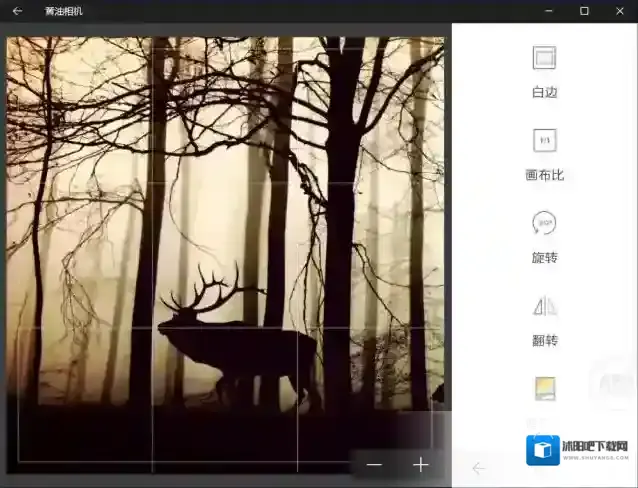
Task: Zoom out with the minus button
Action: click(374, 465)
